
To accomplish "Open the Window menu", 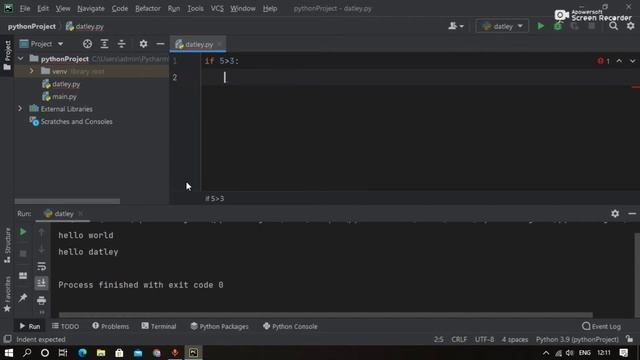I will point(243,8).
